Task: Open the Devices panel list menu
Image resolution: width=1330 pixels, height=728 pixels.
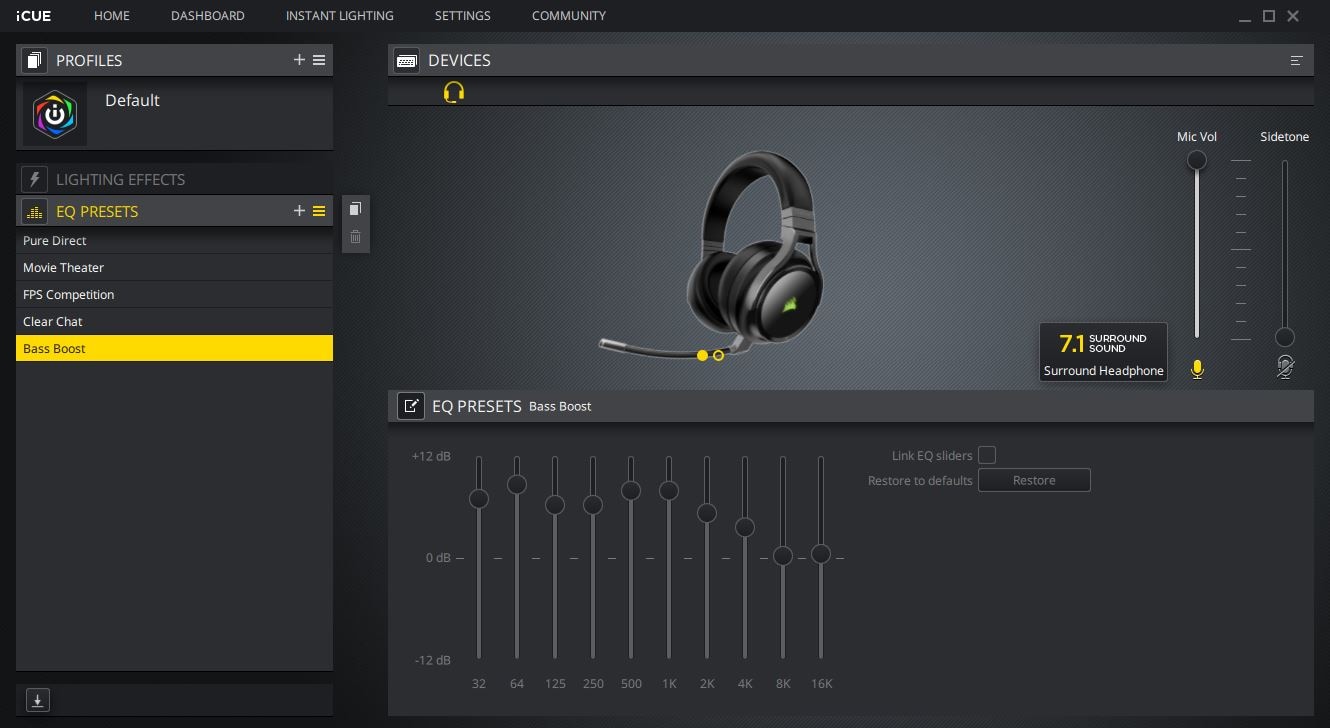Action: coord(1296,61)
